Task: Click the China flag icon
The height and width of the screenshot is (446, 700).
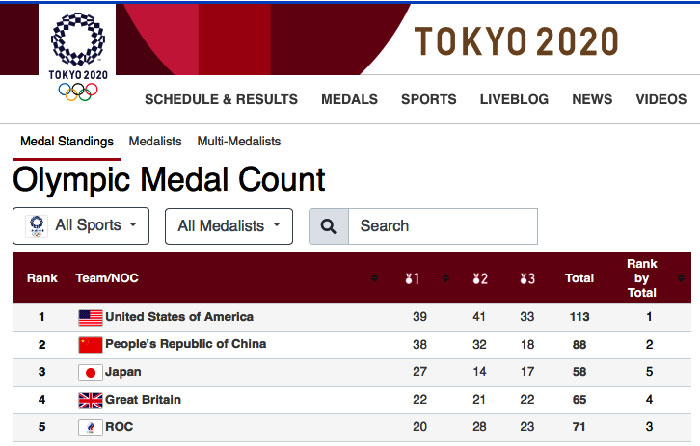Action: click(90, 345)
